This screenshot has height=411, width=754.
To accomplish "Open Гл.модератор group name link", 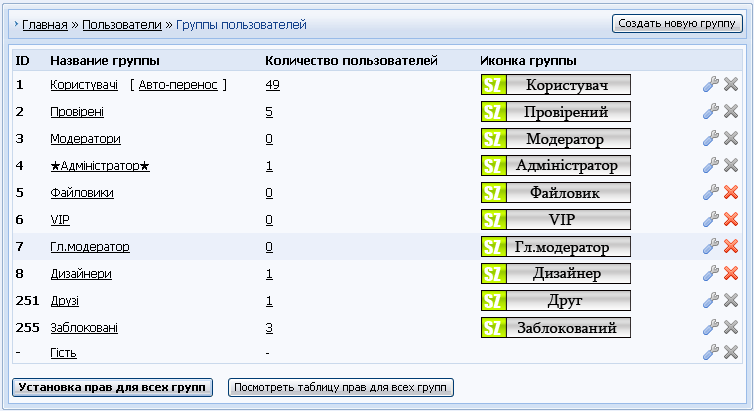I will tap(90, 247).
